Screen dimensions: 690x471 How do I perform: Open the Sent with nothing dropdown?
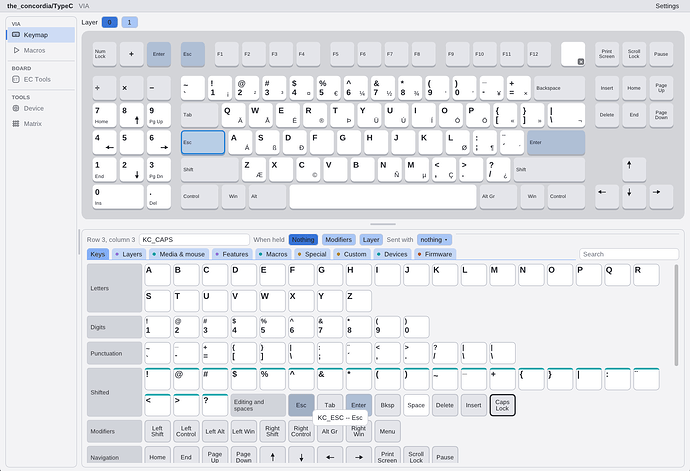point(434,239)
